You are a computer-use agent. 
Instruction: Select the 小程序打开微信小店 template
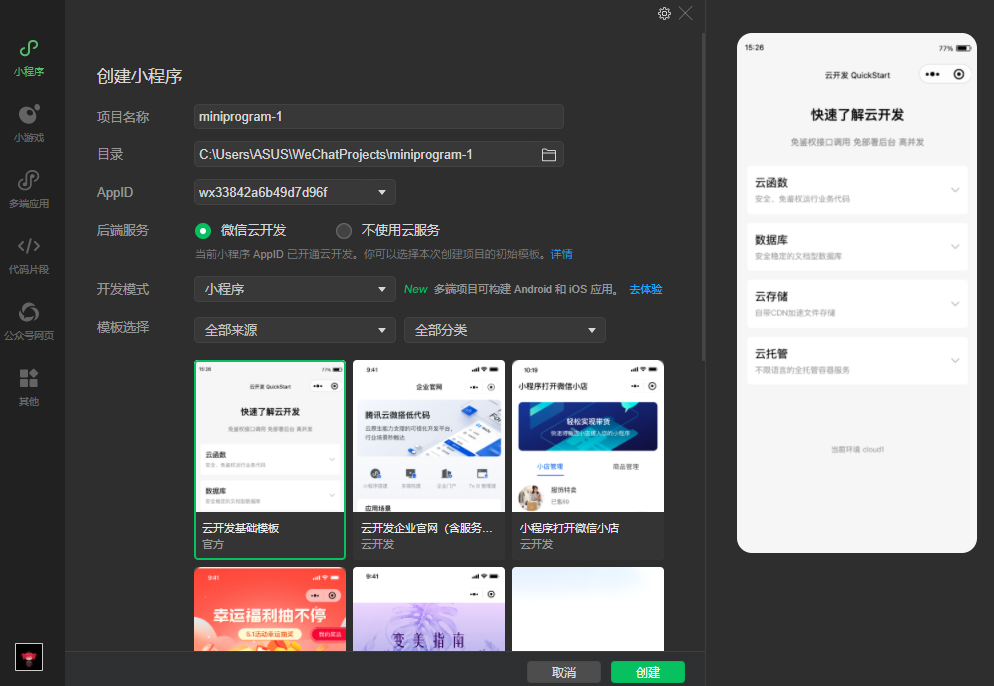click(x=588, y=460)
